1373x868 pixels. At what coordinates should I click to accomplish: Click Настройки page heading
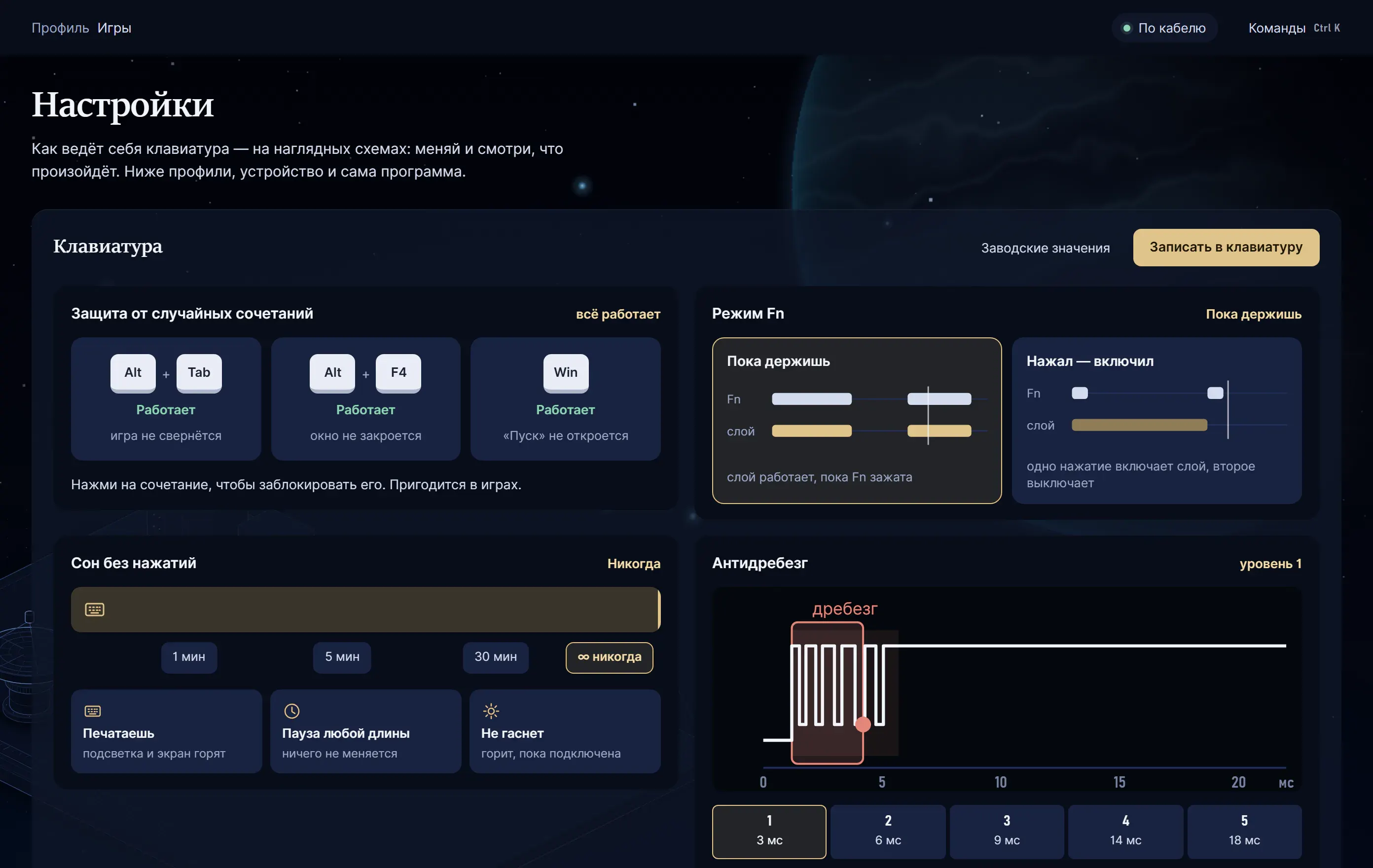click(x=123, y=105)
